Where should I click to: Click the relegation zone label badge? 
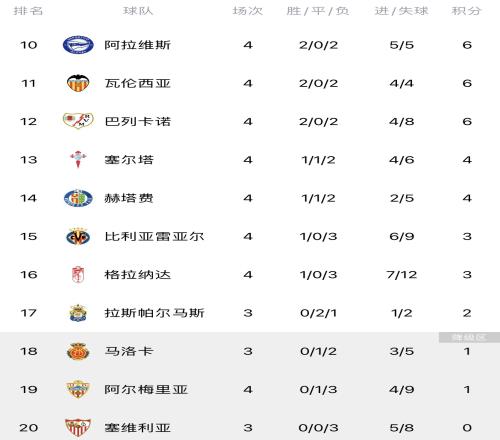pos(469,337)
